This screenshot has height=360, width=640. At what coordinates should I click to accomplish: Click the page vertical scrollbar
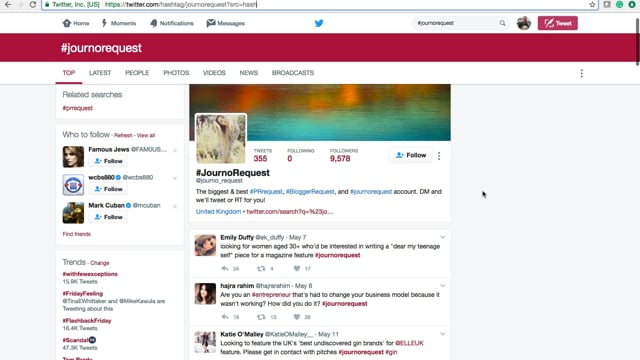(637, 41)
